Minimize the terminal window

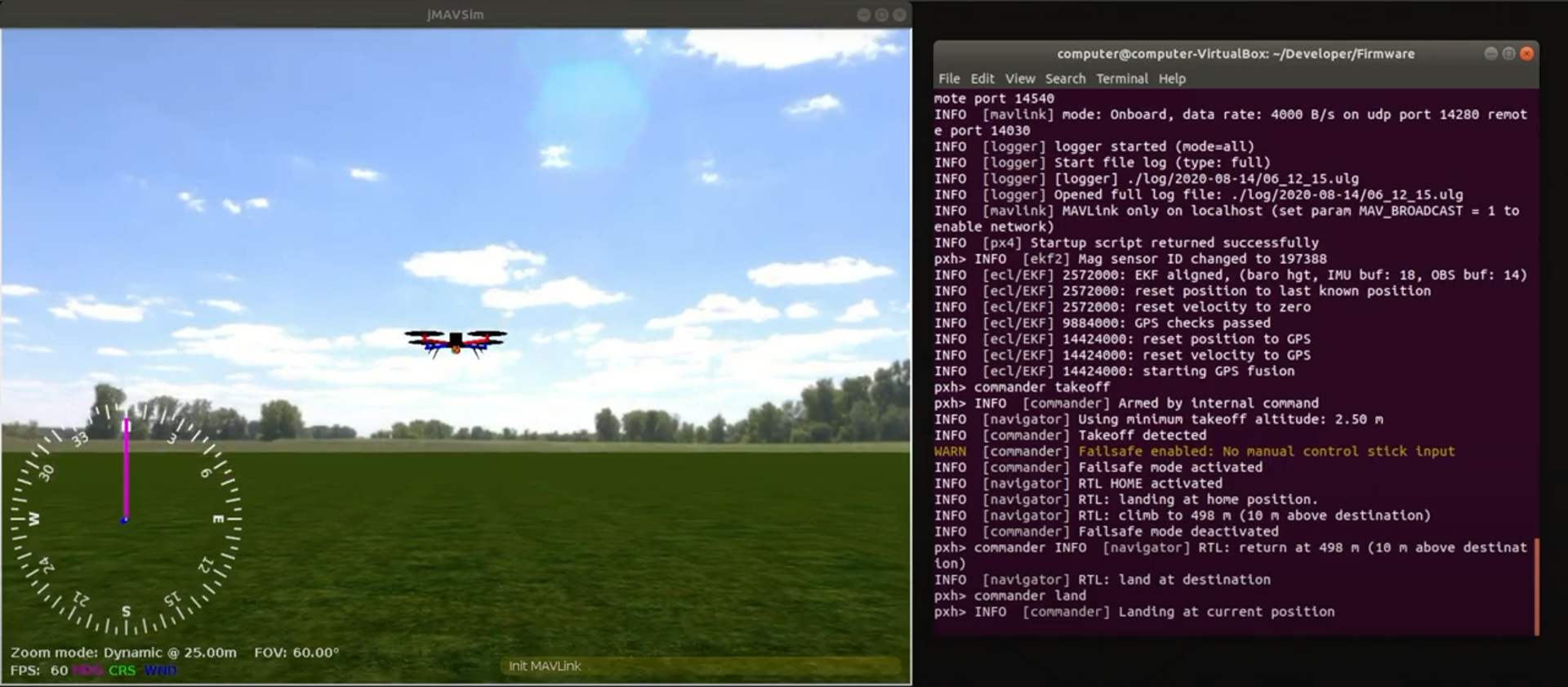coord(1490,54)
